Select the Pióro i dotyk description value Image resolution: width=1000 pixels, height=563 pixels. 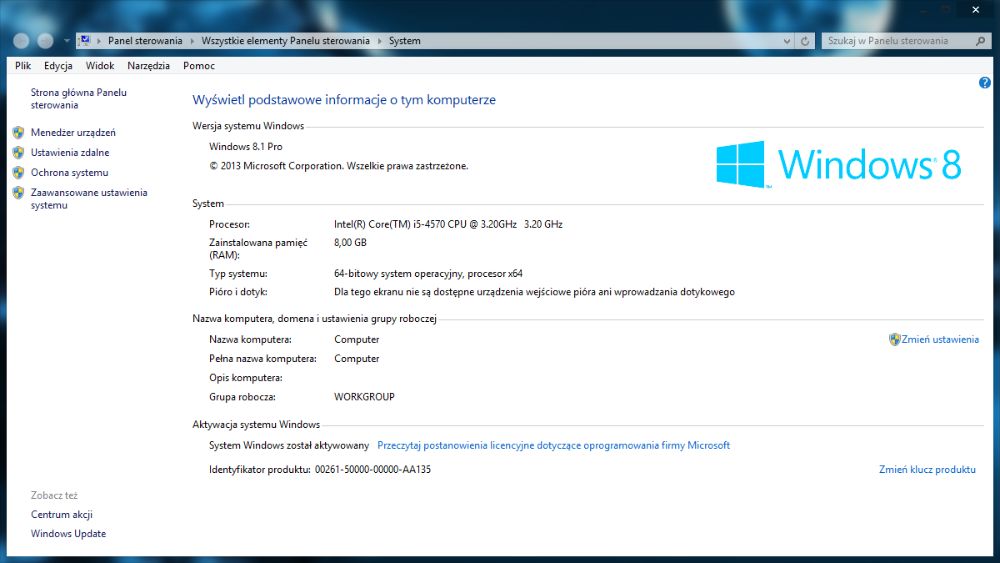point(534,292)
